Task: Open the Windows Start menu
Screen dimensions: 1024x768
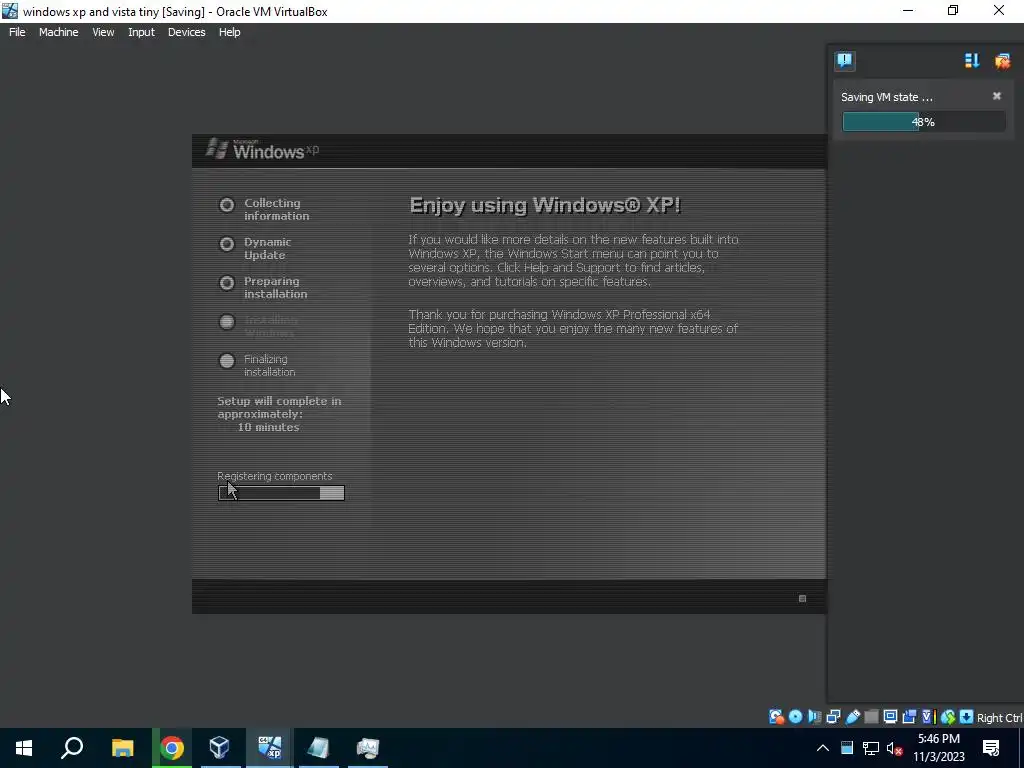Action: [24, 748]
